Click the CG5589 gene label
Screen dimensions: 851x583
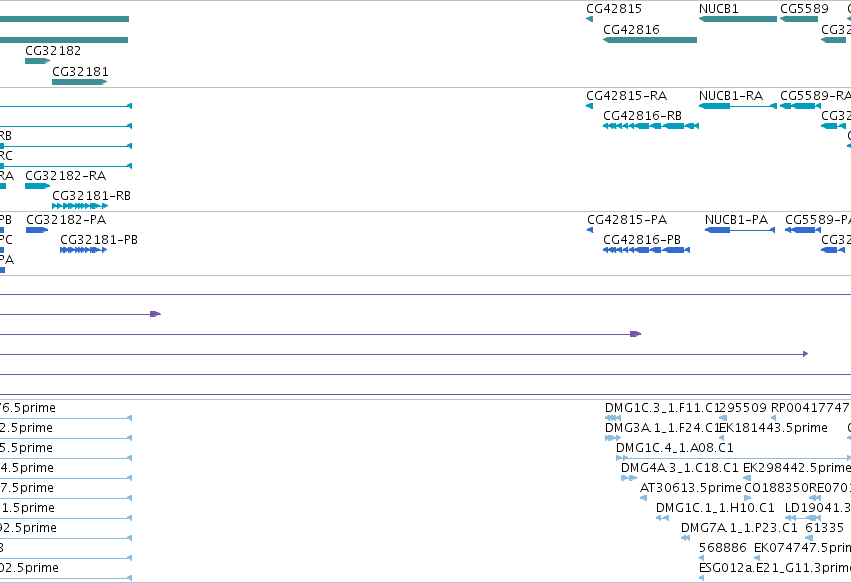tap(804, 9)
